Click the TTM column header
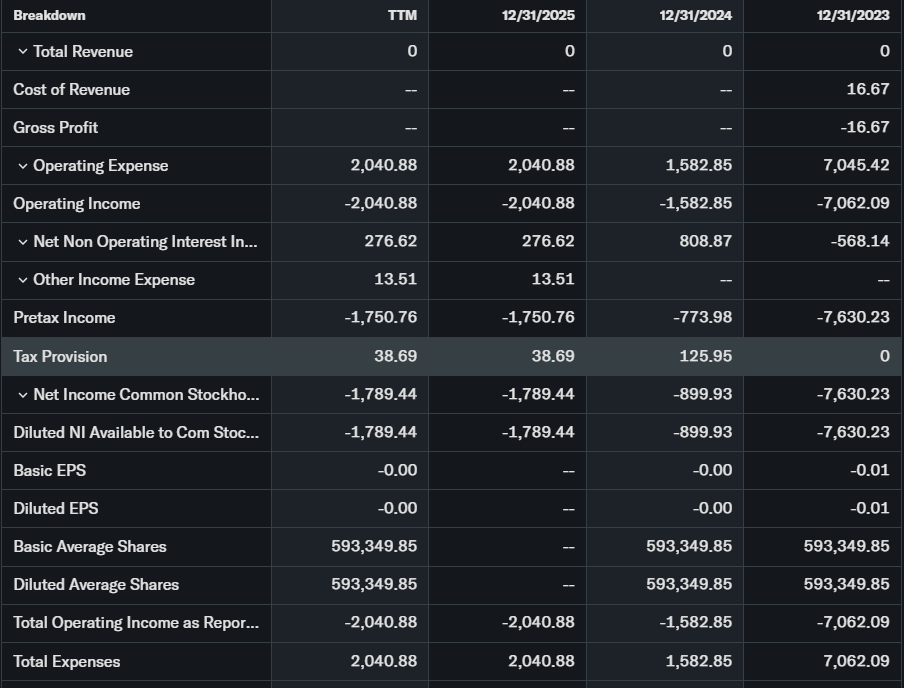The height and width of the screenshot is (688, 904). tap(402, 15)
